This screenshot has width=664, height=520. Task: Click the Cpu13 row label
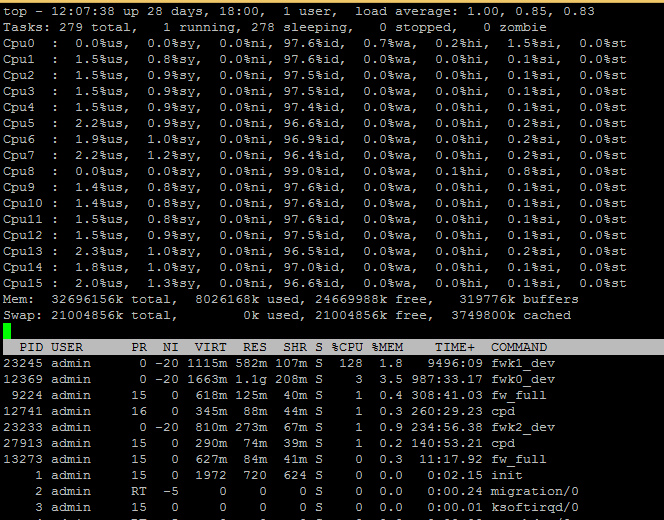[x=23, y=252]
